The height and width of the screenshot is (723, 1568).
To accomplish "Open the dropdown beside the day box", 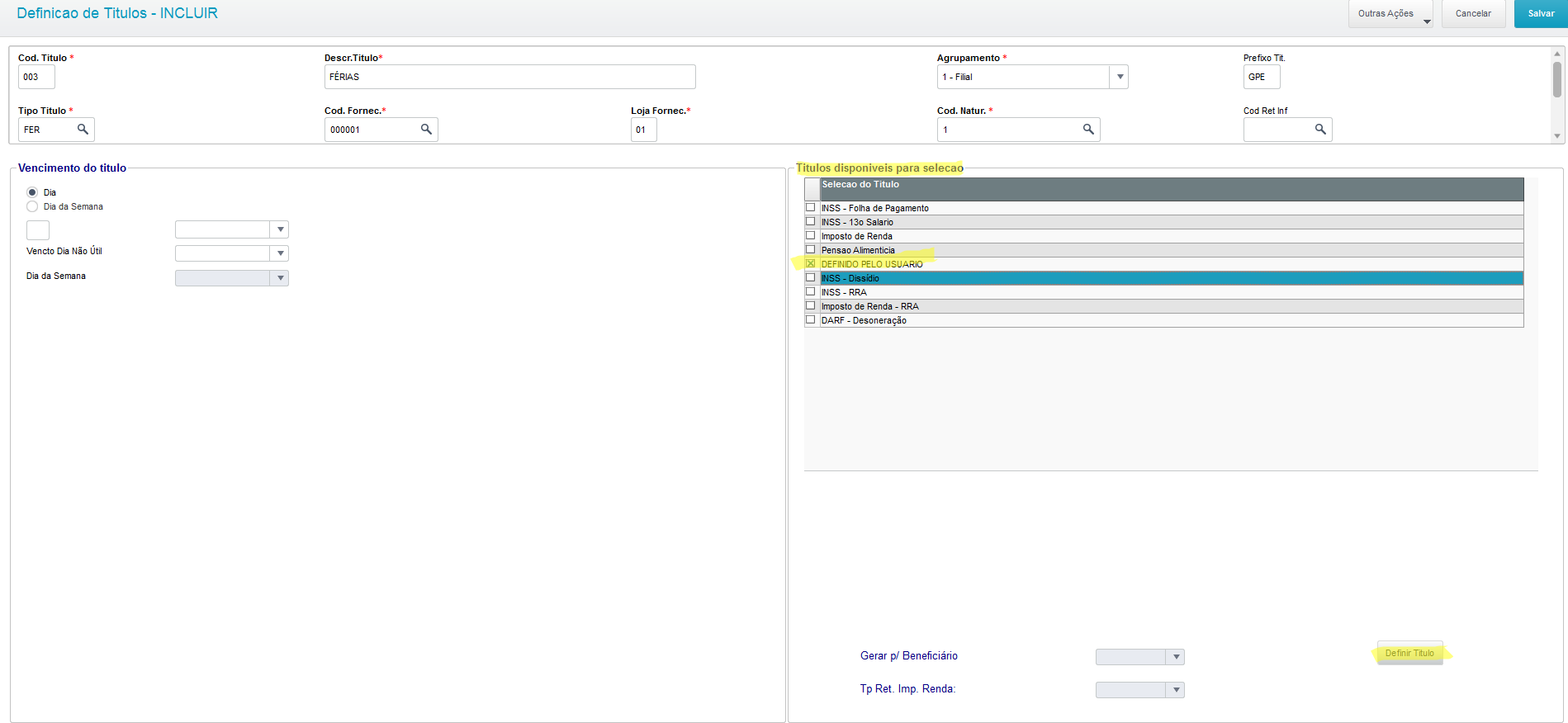I will [281, 229].
